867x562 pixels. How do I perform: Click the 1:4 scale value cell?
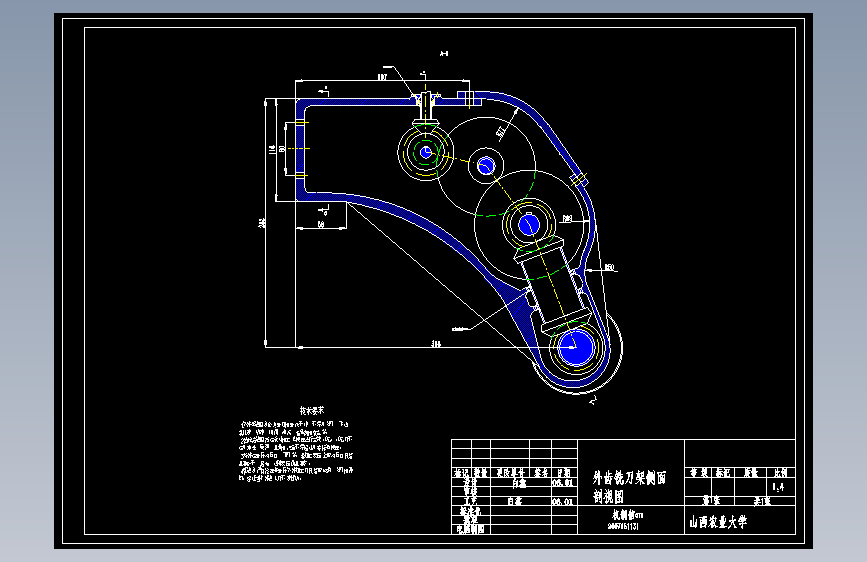coord(778,487)
